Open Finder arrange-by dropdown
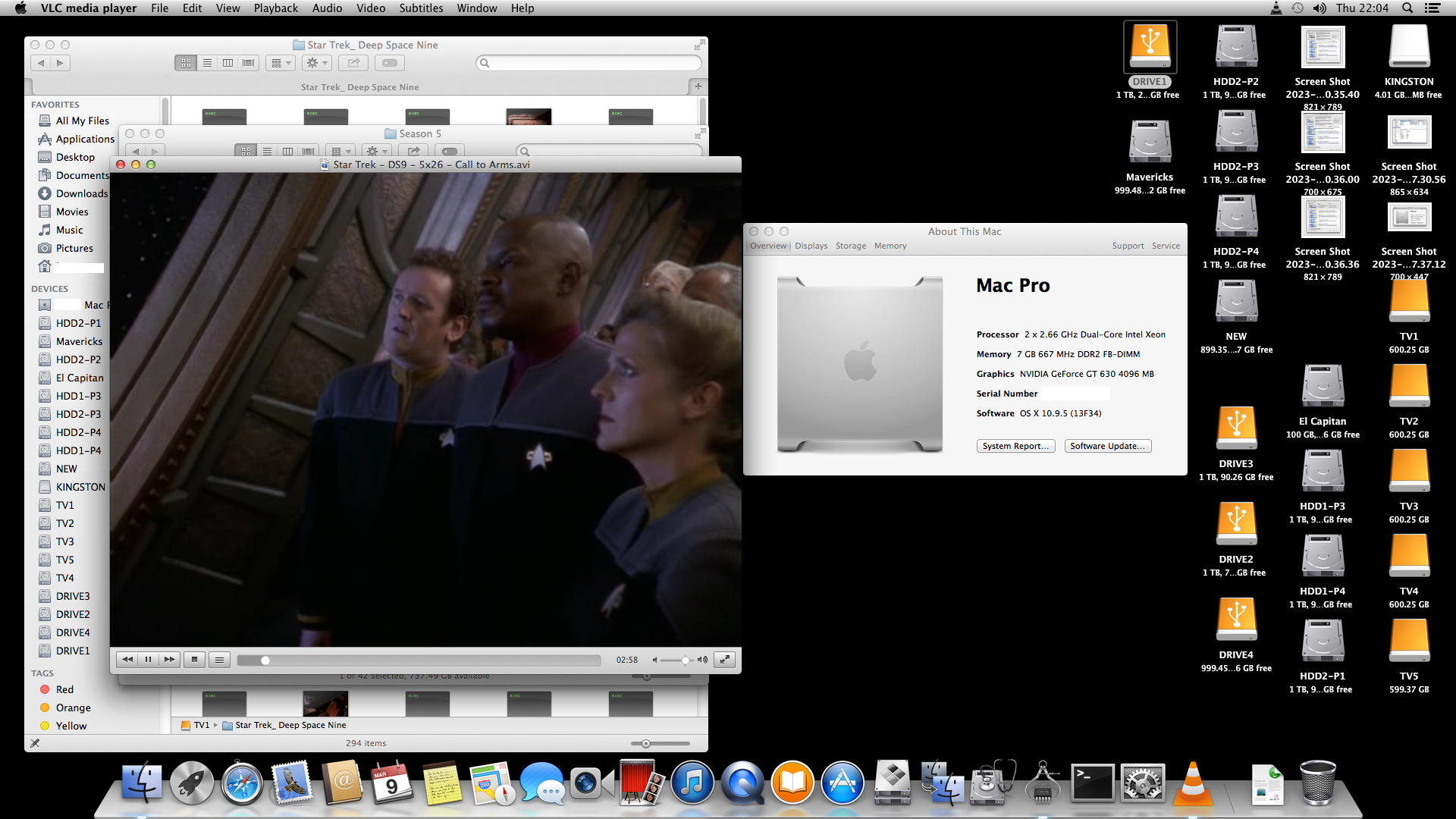This screenshot has width=1456, height=819. click(280, 63)
